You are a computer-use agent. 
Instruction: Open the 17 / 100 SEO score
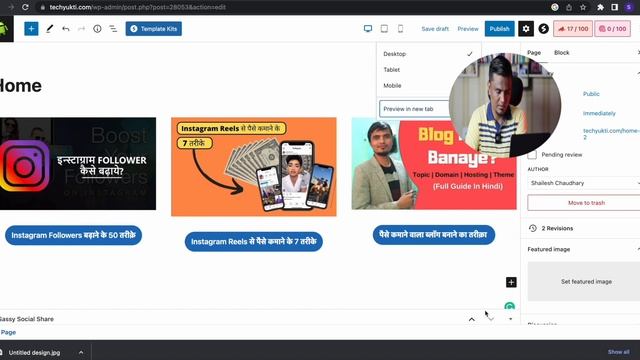[x=573, y=29]
